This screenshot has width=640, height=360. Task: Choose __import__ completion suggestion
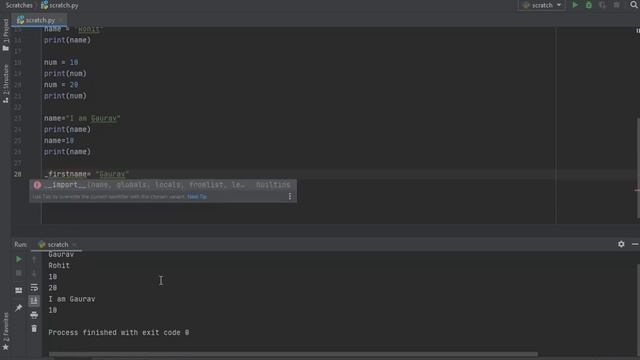[x=162, y=185]
